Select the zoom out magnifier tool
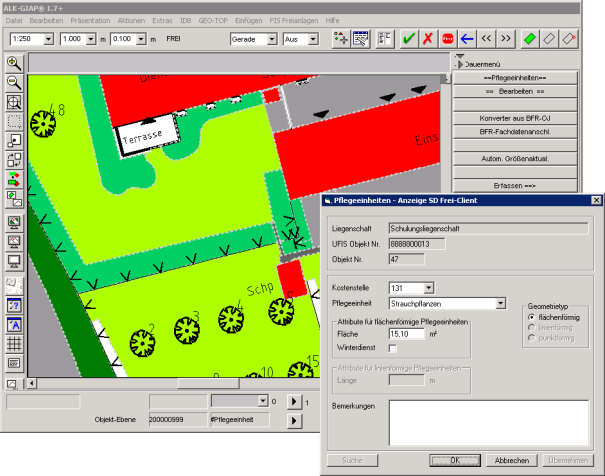This screenshot has width=605, height=476. click(14, 82)
